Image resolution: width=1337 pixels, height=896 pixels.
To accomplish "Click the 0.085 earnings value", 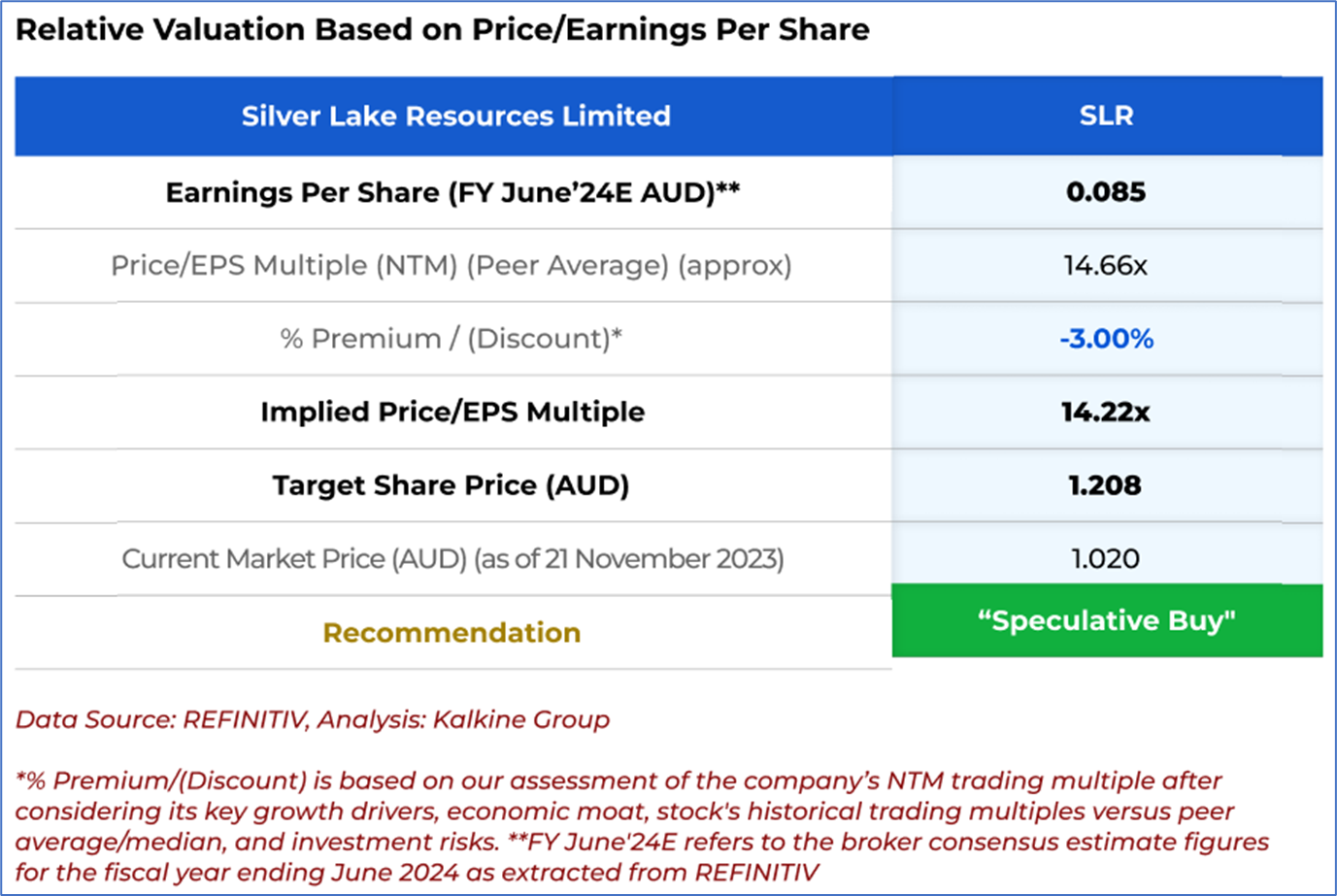I will 1106,192.
